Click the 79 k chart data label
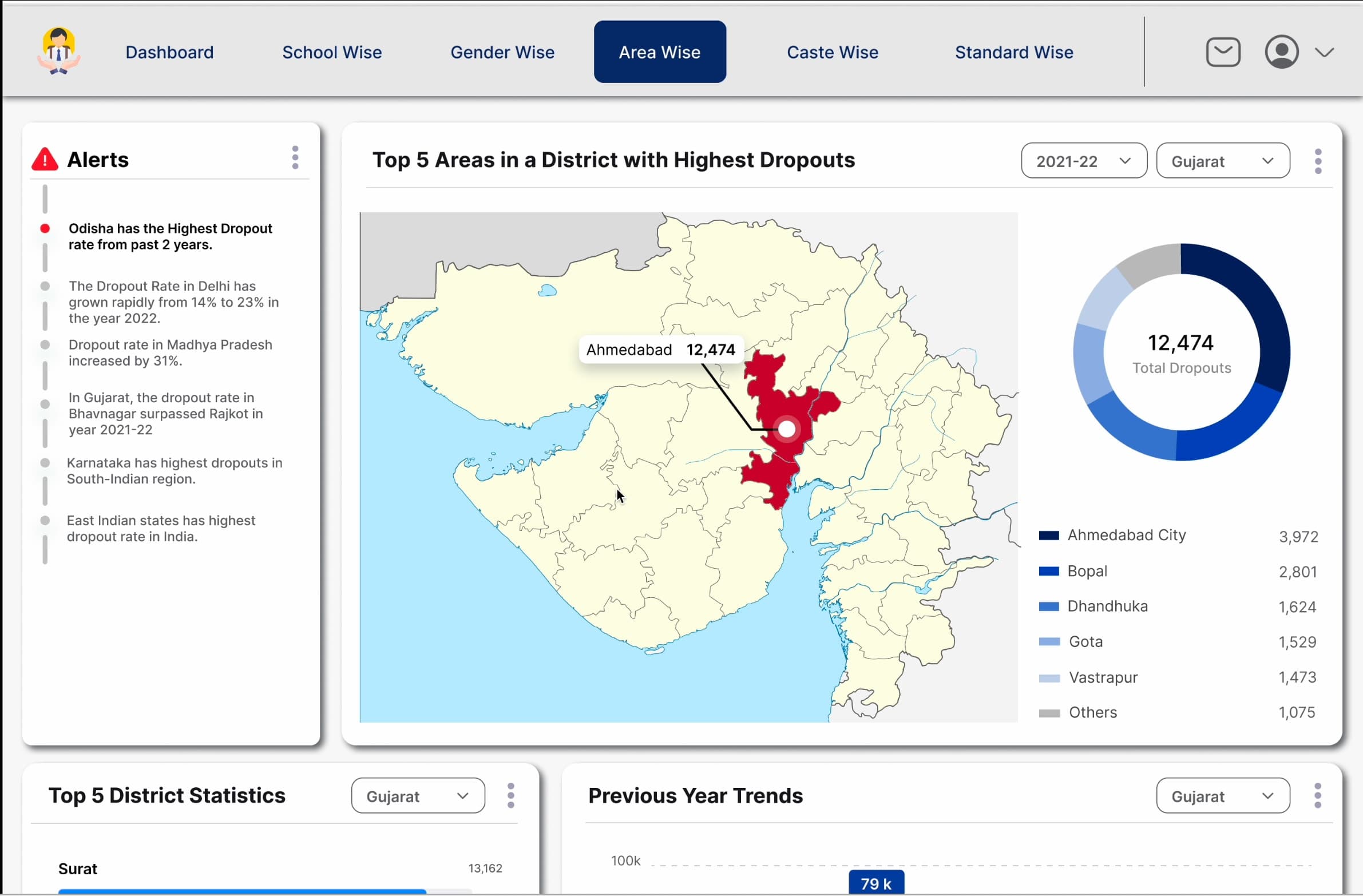 click(x=876, y=882)
